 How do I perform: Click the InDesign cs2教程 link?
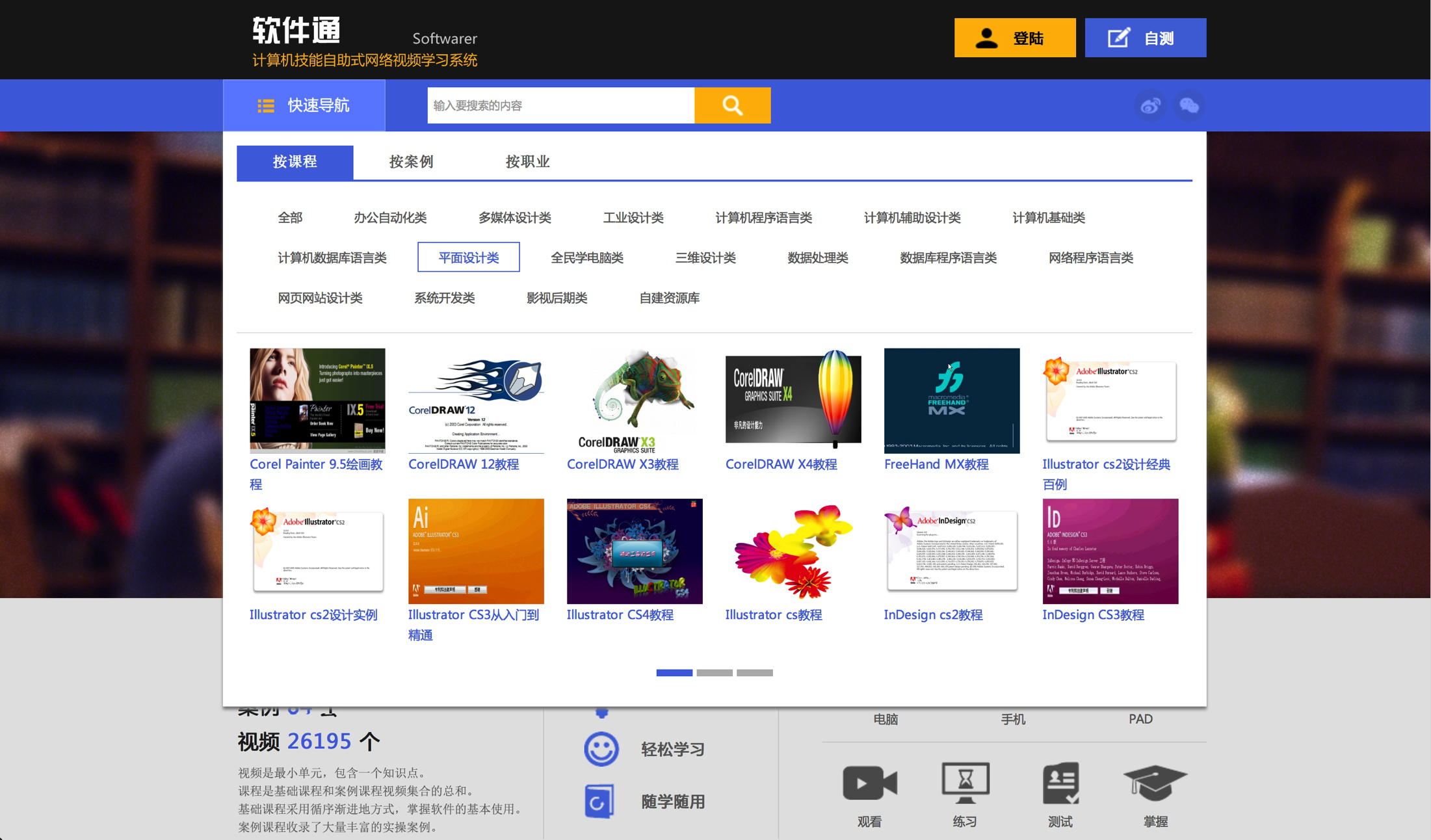click(933, 614)
